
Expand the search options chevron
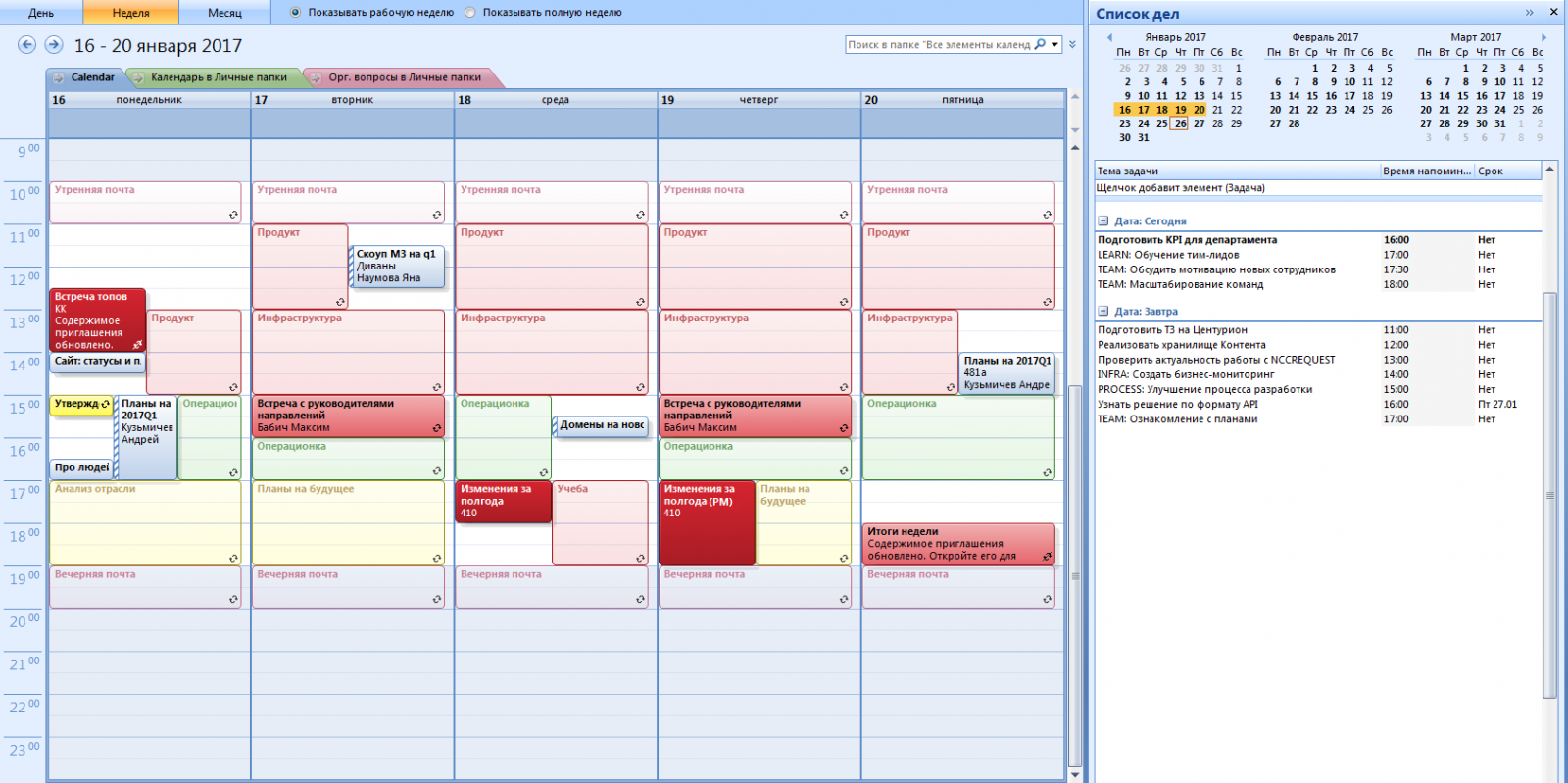[1072, 44]
